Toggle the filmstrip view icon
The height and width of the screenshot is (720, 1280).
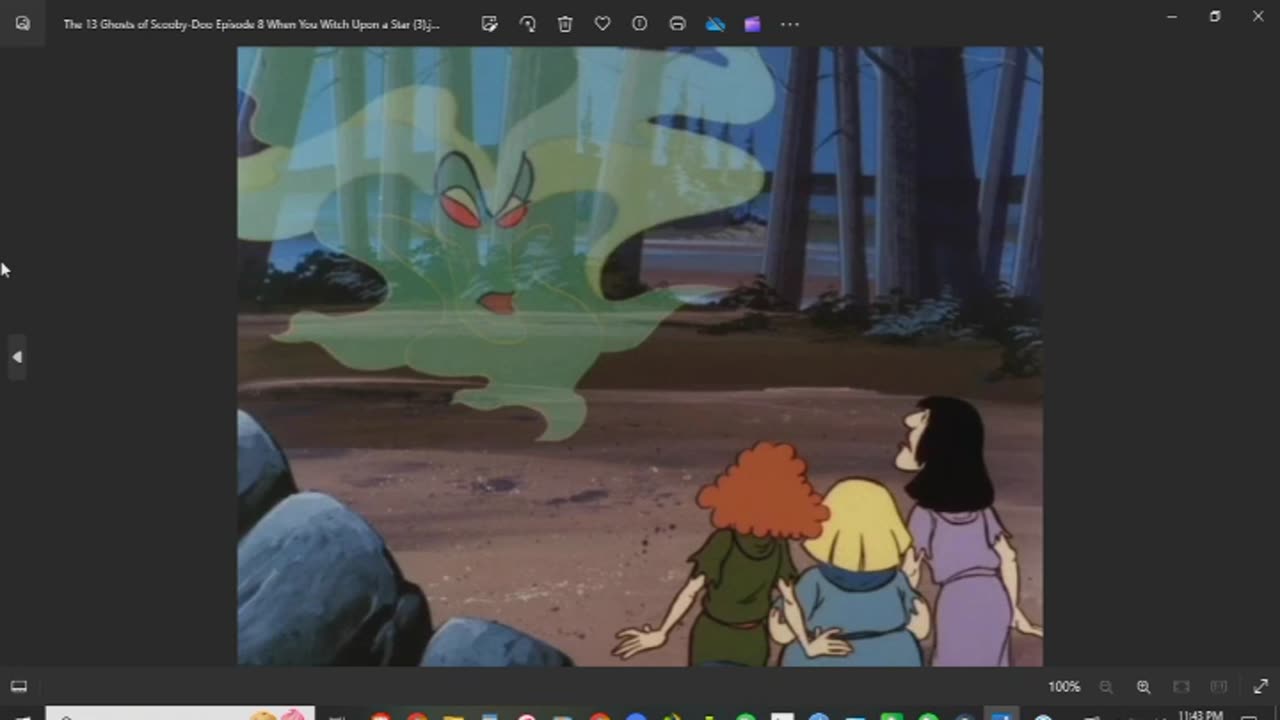[18, 686]
